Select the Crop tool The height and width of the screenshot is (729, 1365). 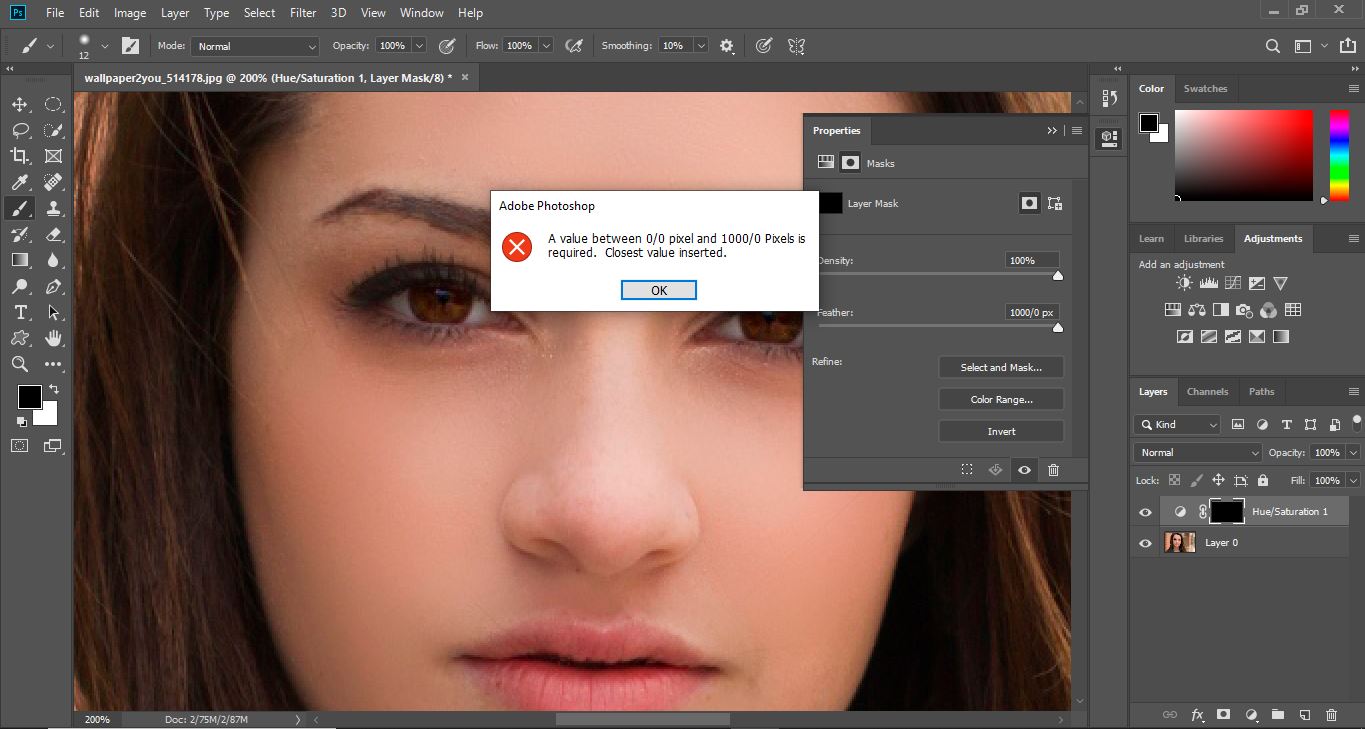pyautogui.click(x=20, y=156)
